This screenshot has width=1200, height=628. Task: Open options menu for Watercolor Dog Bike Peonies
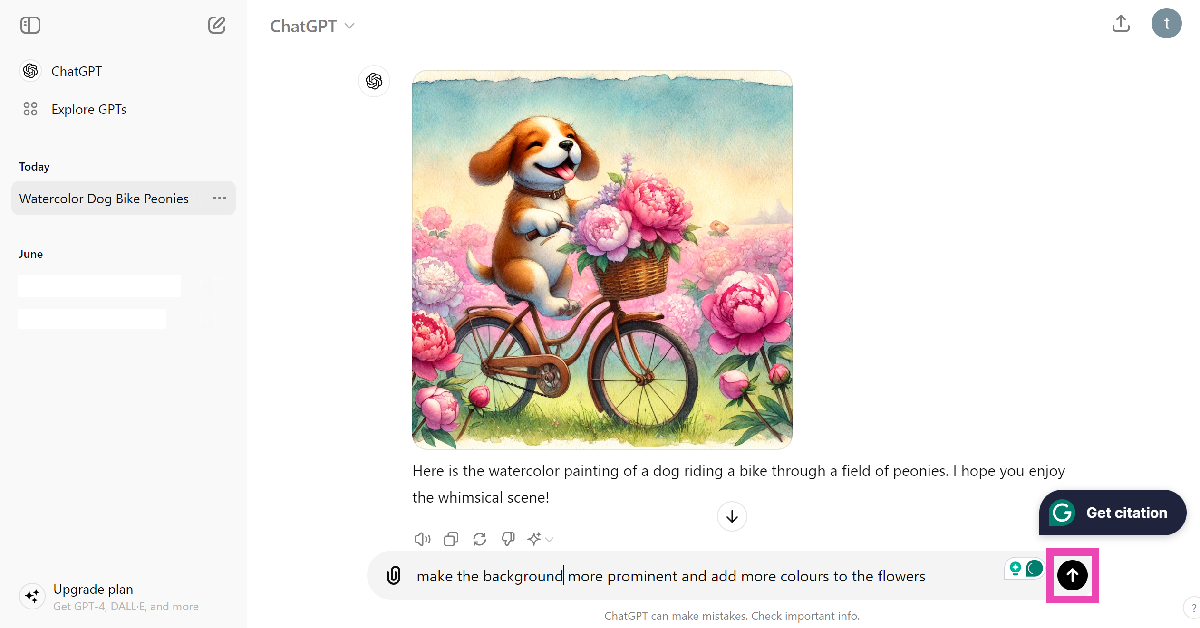pyautogui.click(x=219, y=198)
